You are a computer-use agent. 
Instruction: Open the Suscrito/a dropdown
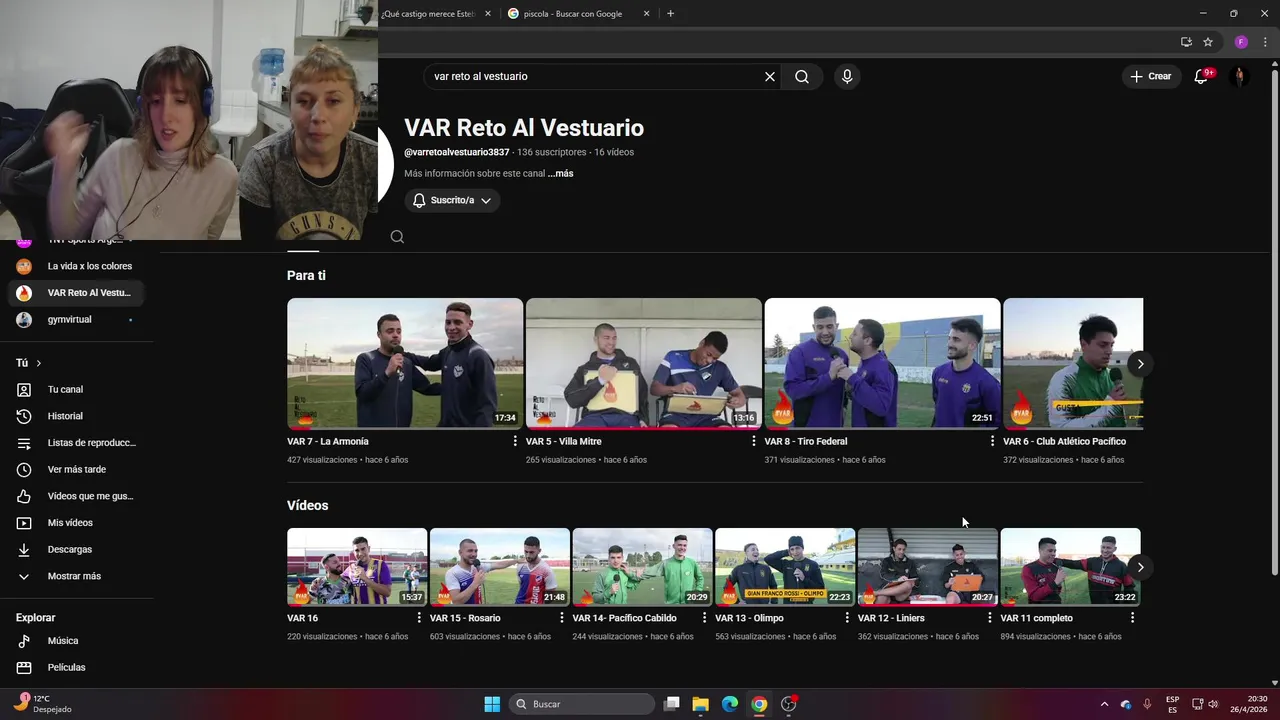[x=452, y=200]
